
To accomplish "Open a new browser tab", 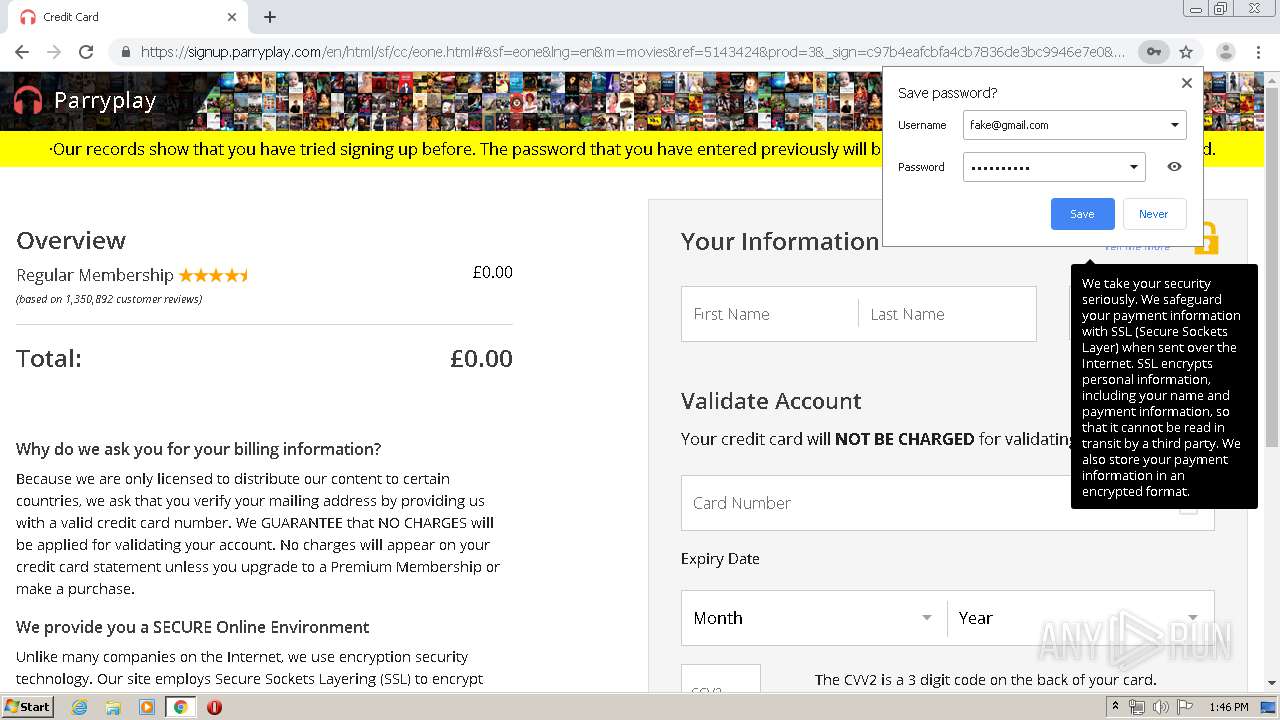I will click(270, 17).
